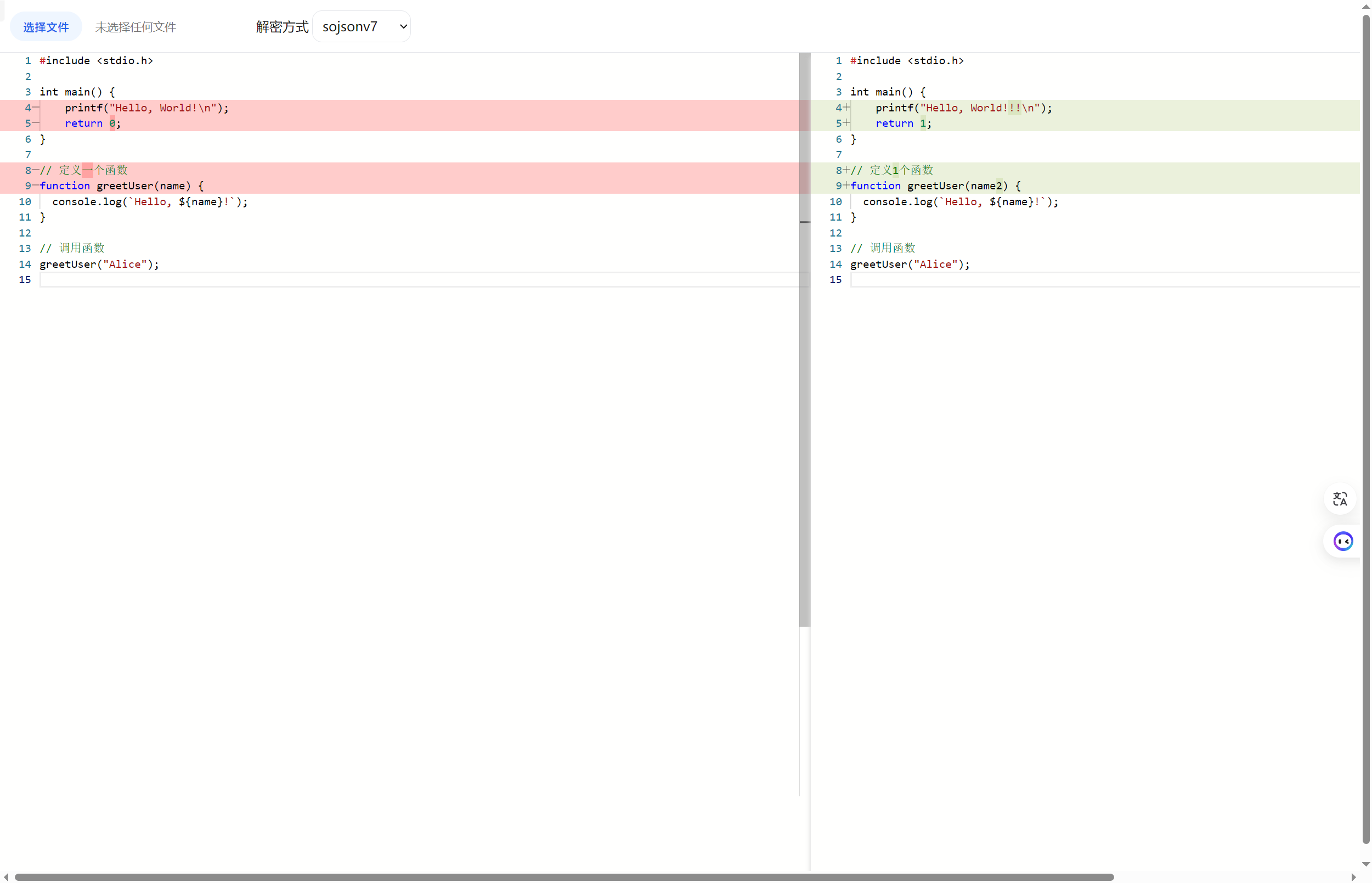Image resolution: width=1372 pixels, height=883 pixels.
Task: Open the round assistant face icon
Action: coord(1343,541)
